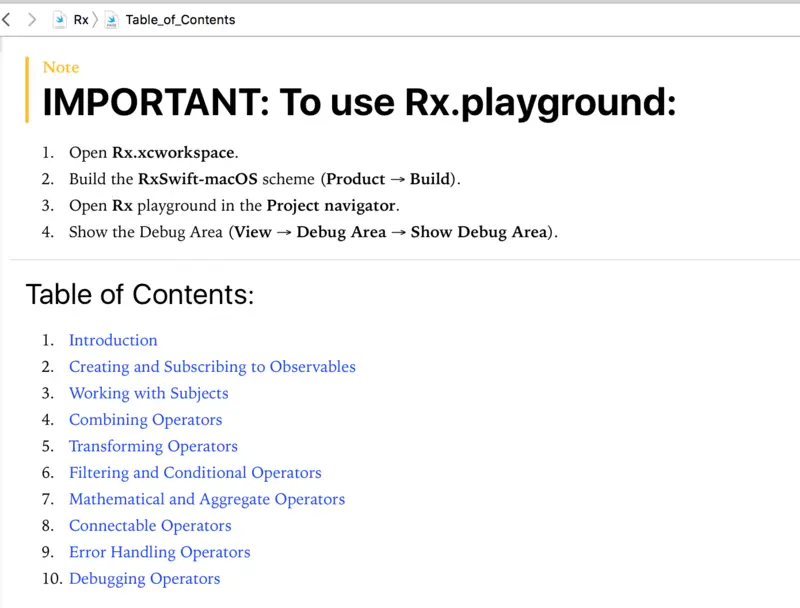Go back using the left arrow
Screen dimensions: 800x608
pyautogui.click(x=7, y=20)
